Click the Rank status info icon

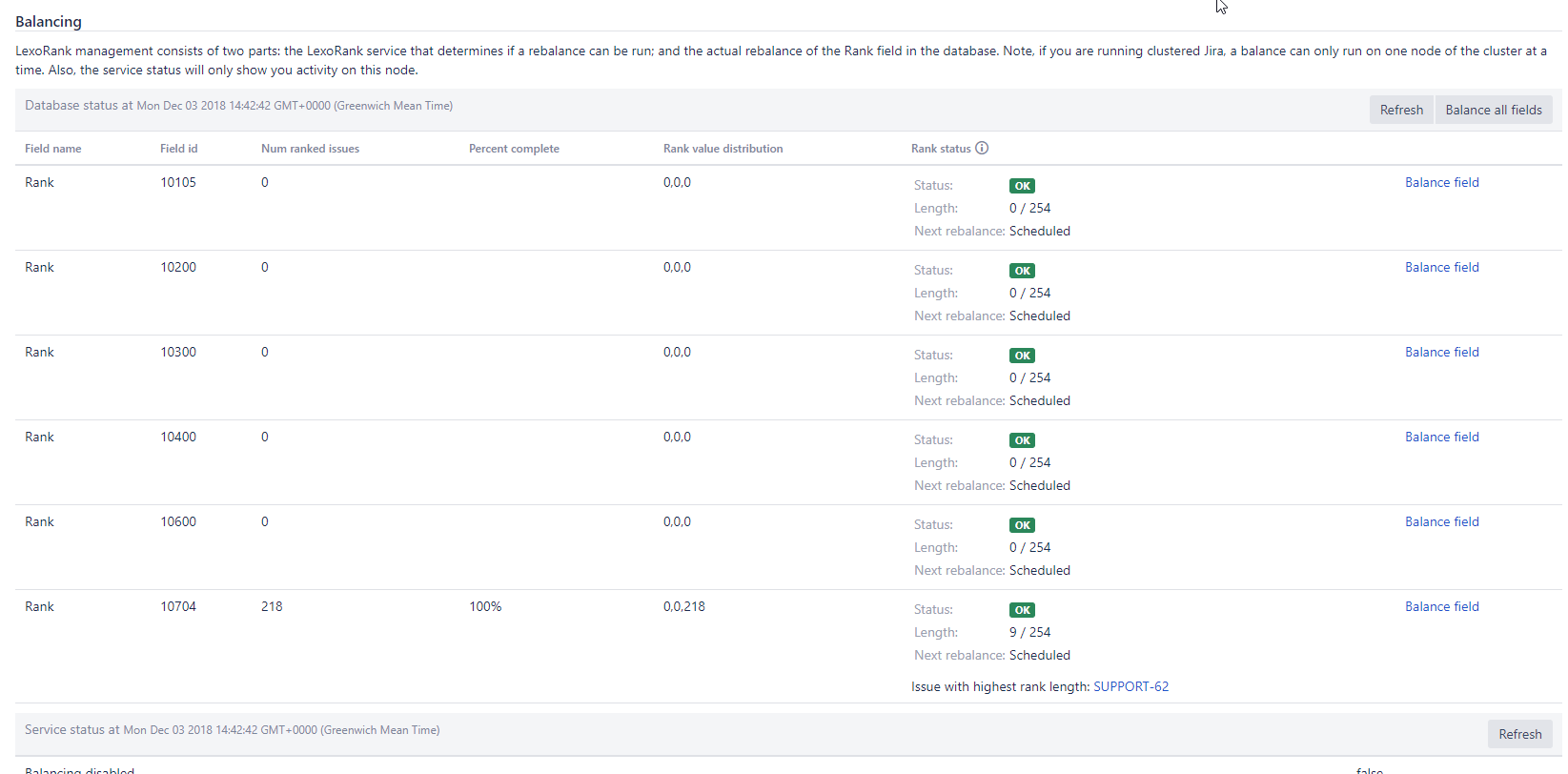pos(982,148)
